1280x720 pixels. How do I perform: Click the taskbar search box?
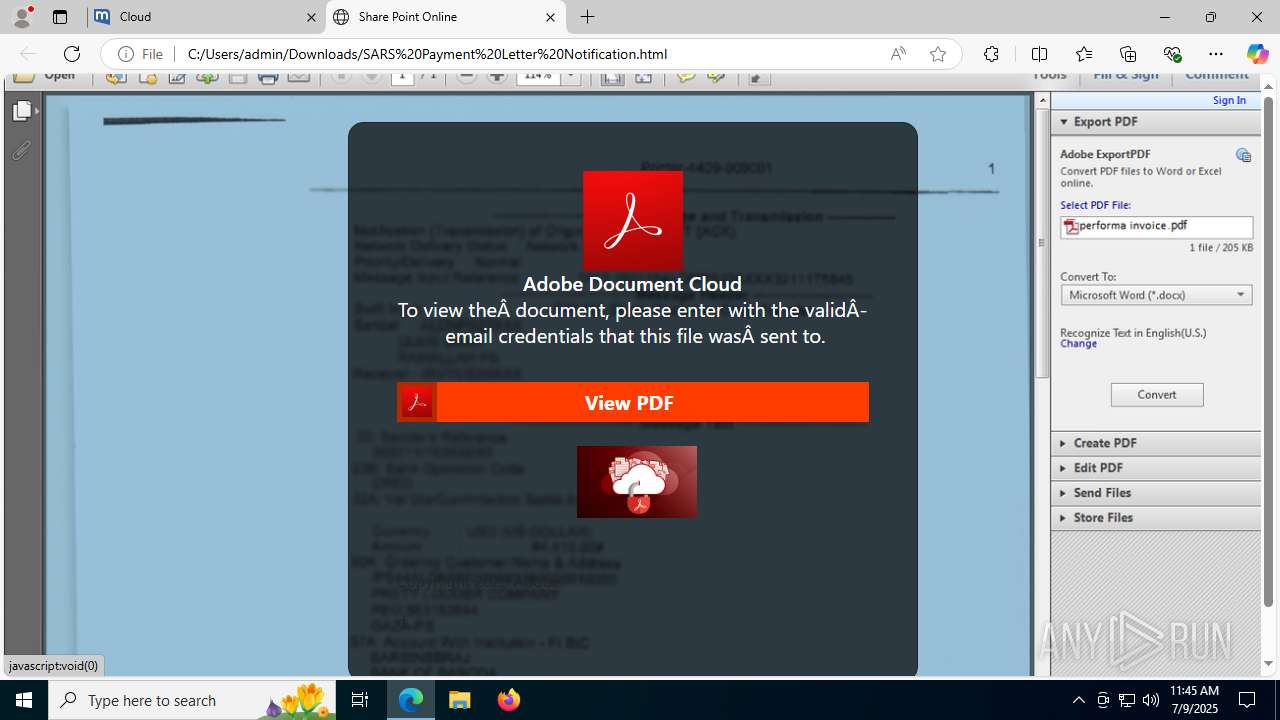pyautogui.click(x=192, y=700)
